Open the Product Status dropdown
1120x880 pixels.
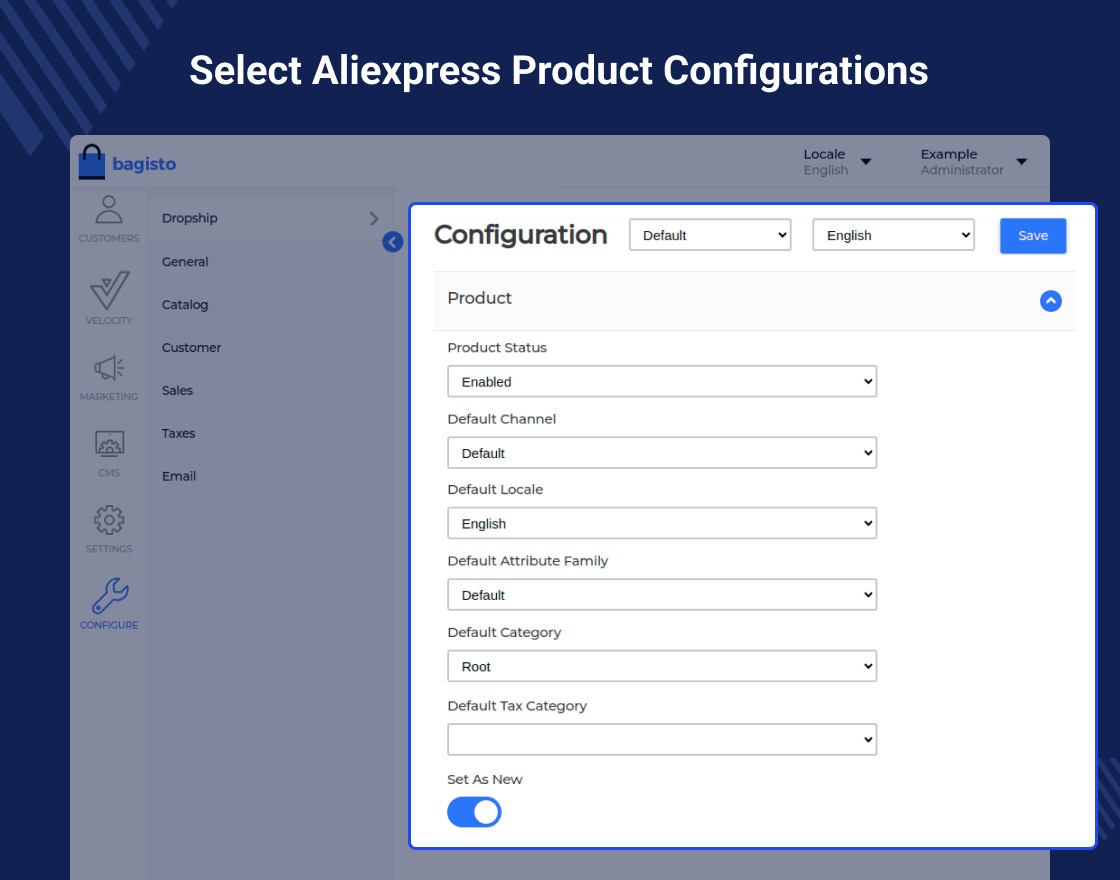point(662,381)
